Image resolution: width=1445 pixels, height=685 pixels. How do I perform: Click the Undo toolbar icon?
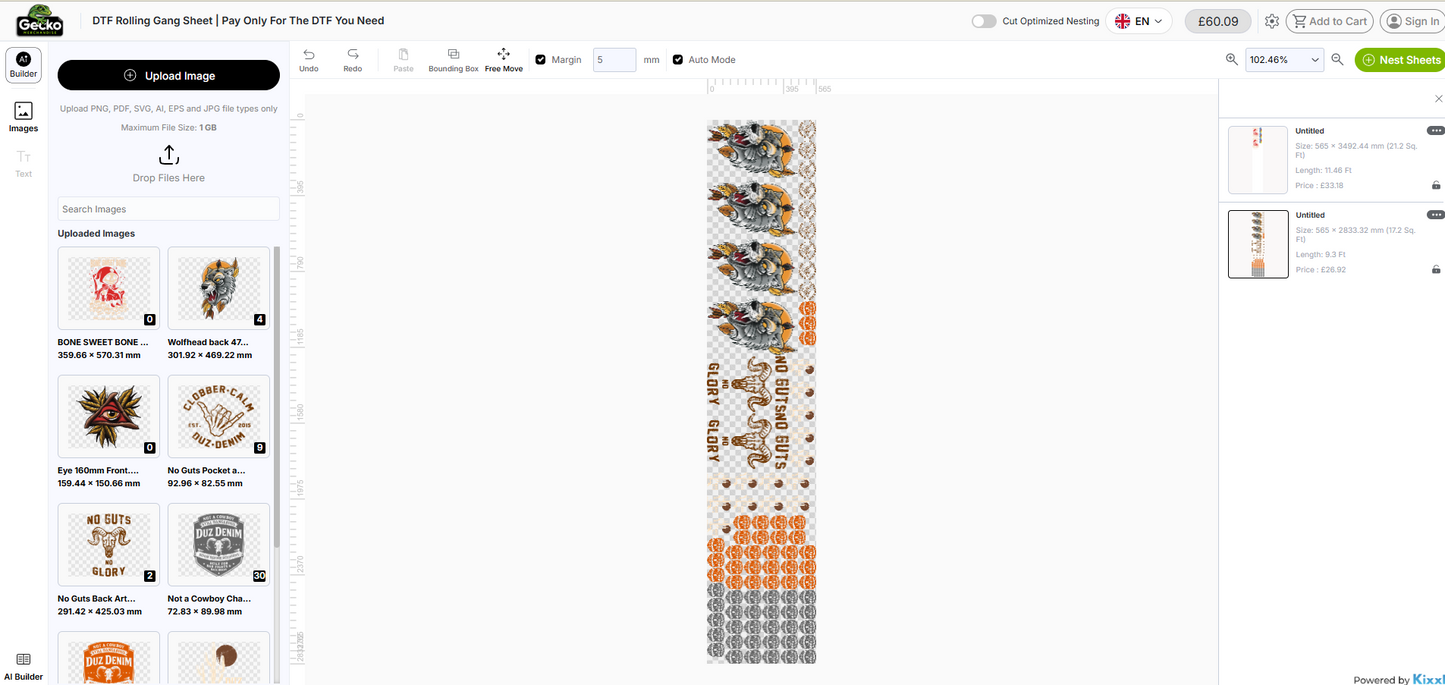(x=309, y=60)
